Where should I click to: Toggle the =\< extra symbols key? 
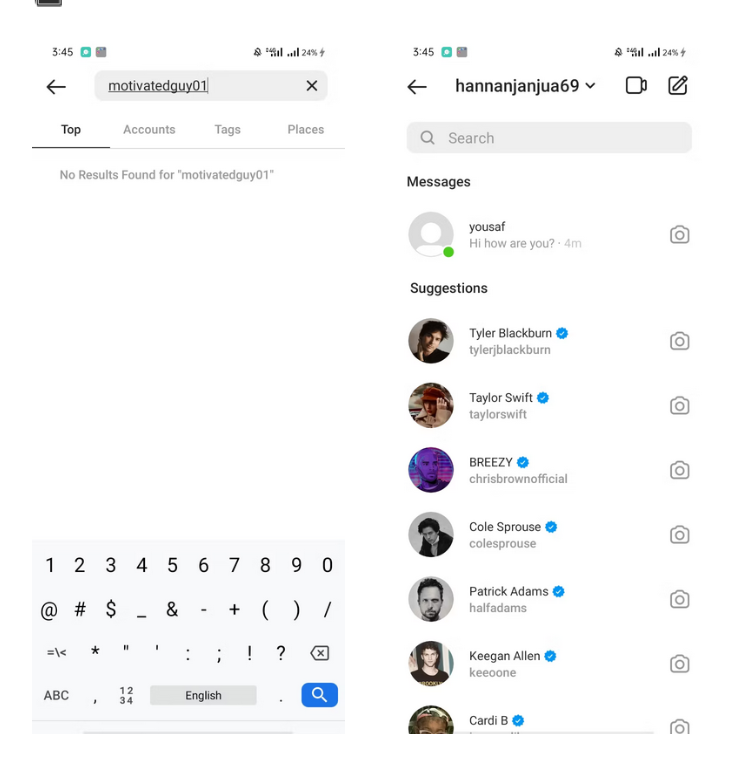(56, 653)
